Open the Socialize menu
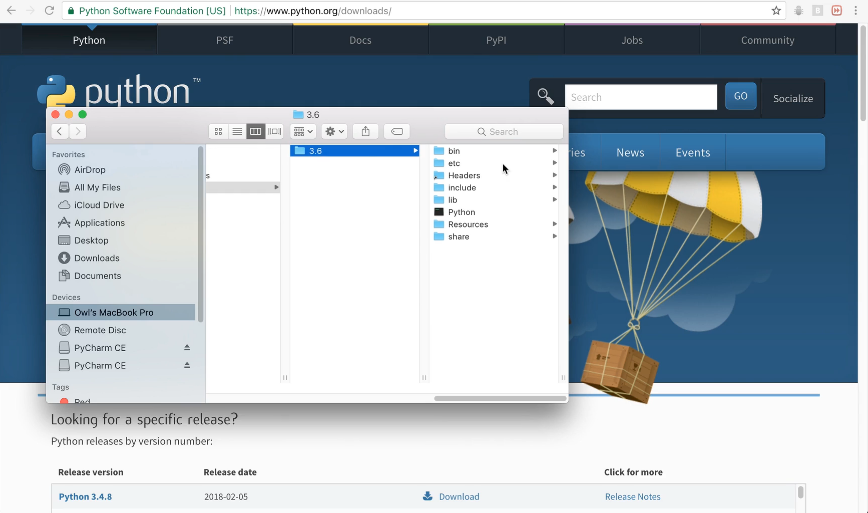Image resolution: width=868 pixels, height=513 pixels. pos(793,99)
